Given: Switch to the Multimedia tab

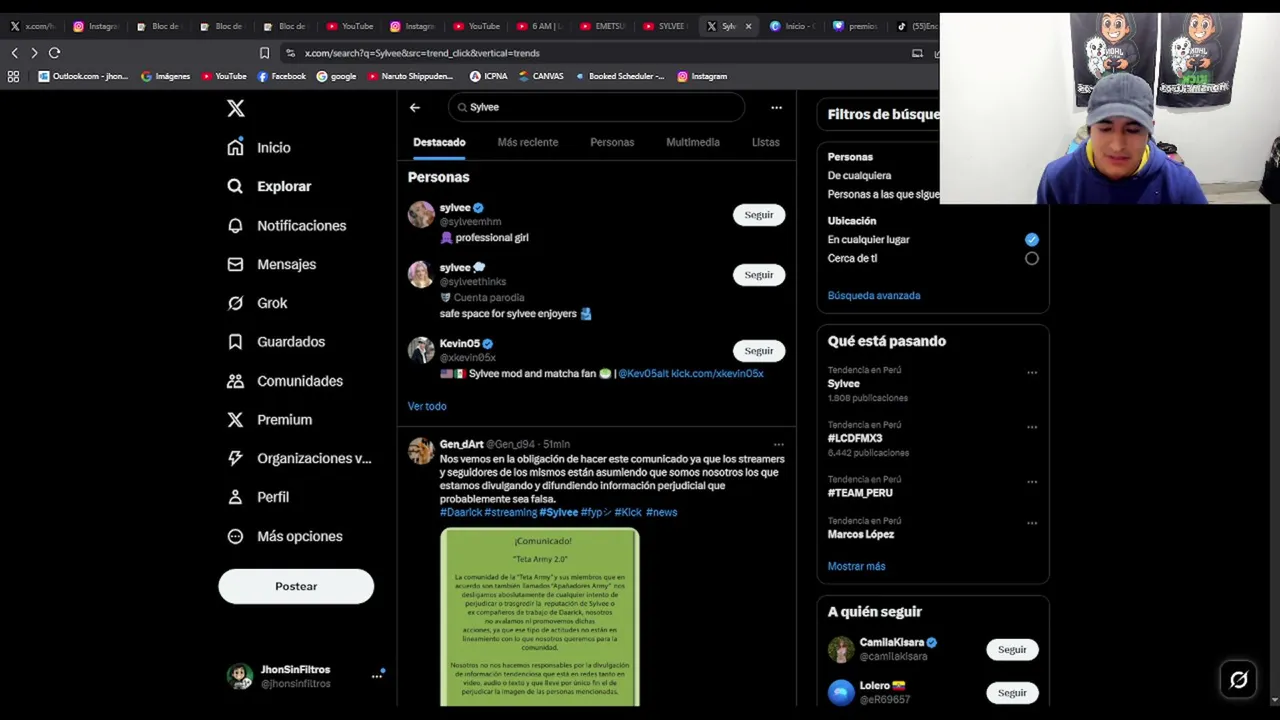Looking at the screenshot, I should point(693,142).
